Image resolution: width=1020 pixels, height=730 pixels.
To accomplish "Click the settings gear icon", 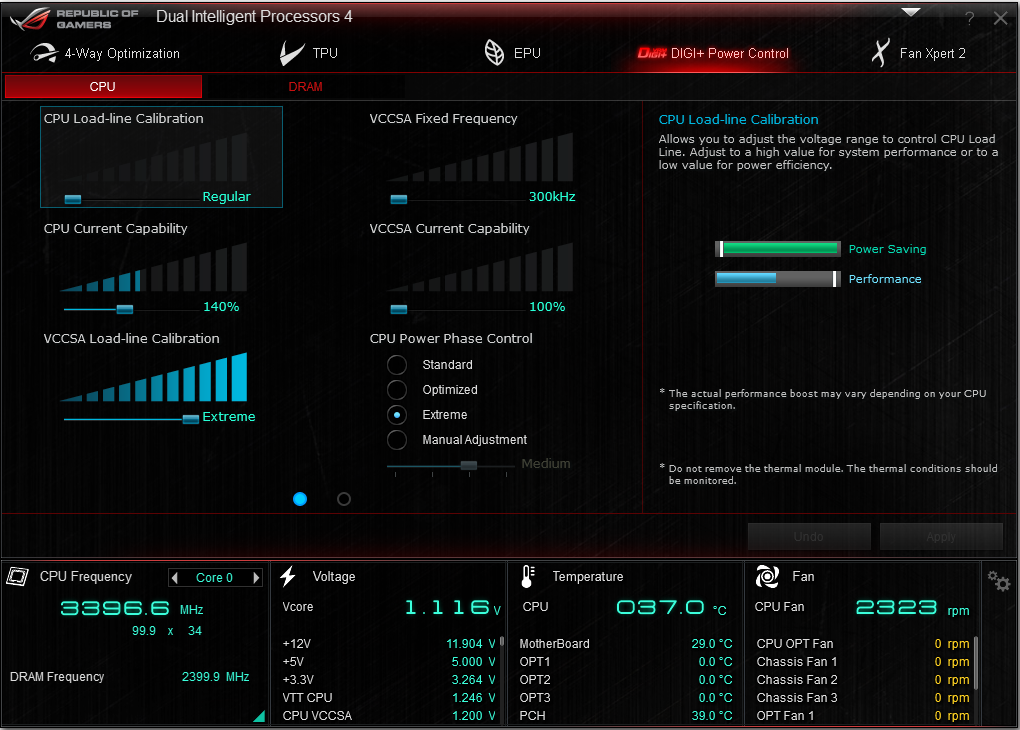I will click(998, 581).
